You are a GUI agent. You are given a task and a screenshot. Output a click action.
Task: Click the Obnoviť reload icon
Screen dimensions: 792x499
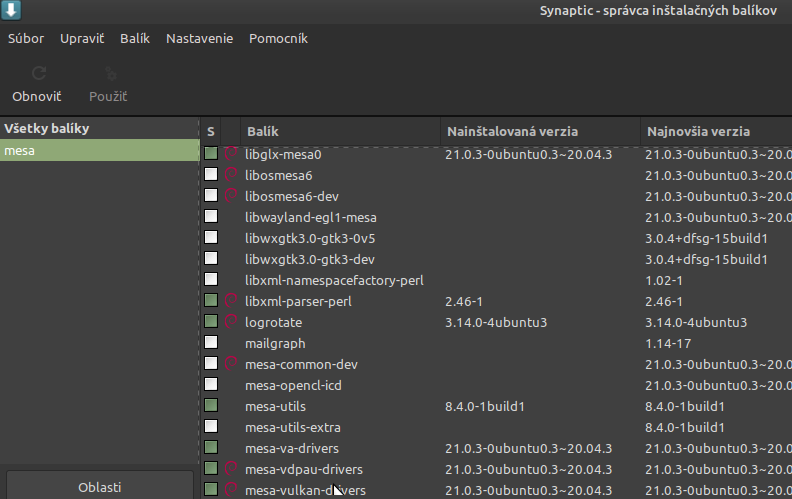37,74
